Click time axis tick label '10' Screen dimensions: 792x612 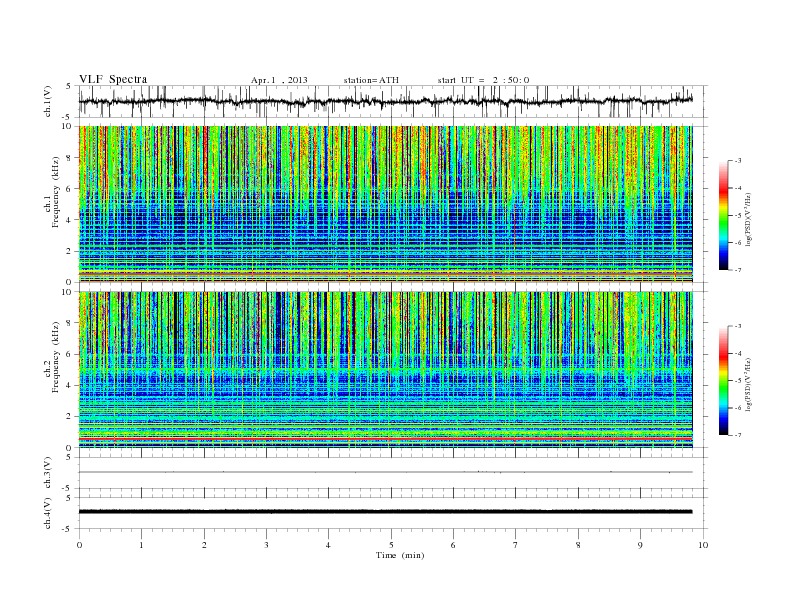[x=703, y=545]
